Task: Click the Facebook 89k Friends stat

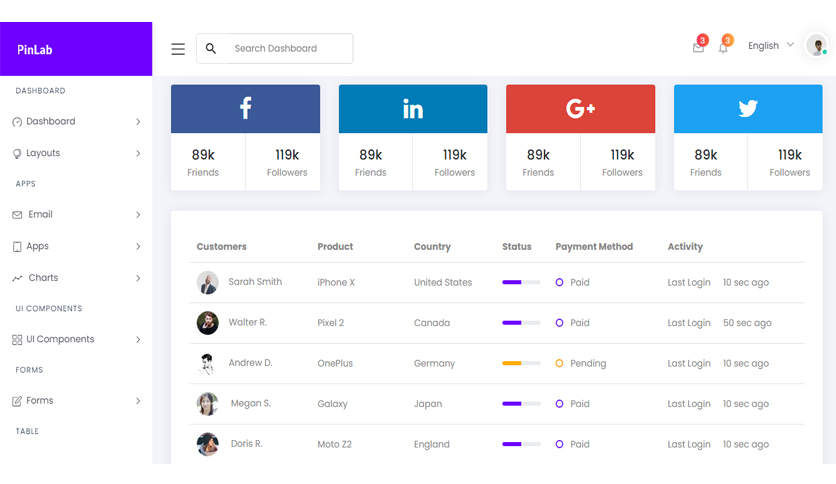Action: [x=203, y=162]
